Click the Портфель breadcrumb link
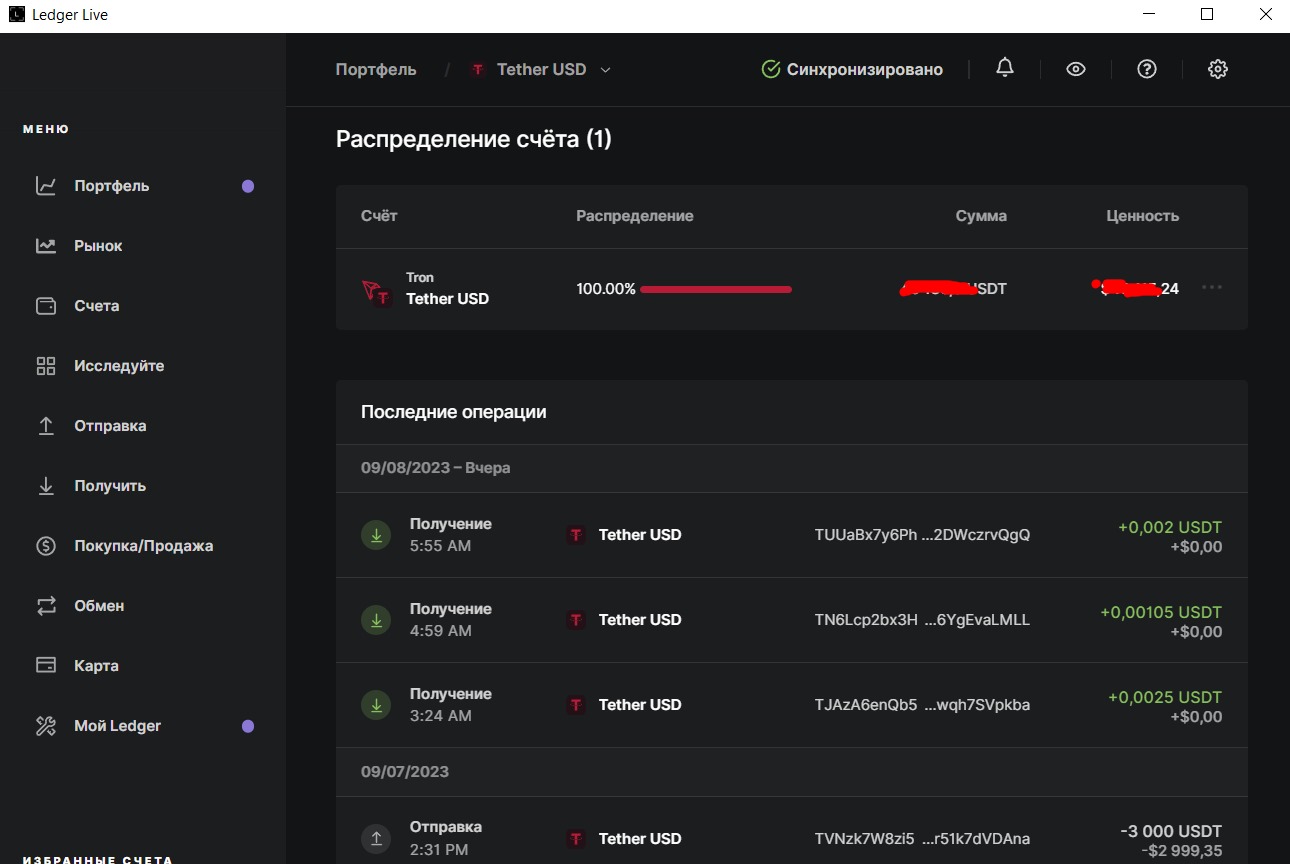This screenshot has height=864, width=1290. 376,70
